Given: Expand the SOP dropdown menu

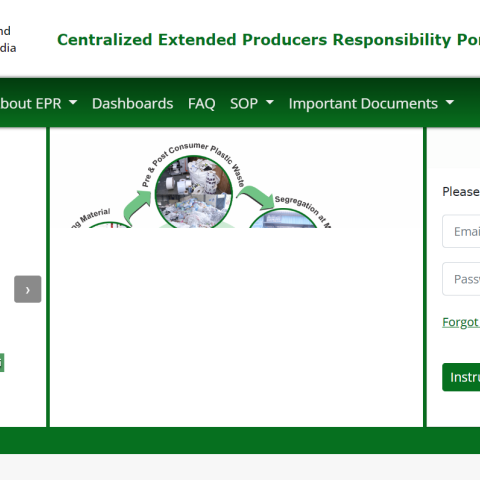Looking at the screenshot, I should pyautogui.click(x=252, y=103).
